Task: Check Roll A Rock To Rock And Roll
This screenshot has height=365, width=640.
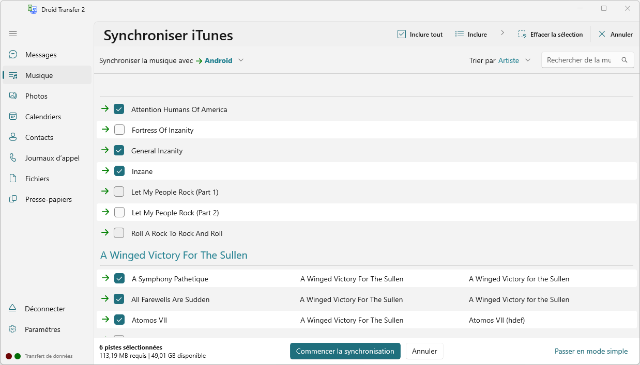Action: tap(119, 233)
